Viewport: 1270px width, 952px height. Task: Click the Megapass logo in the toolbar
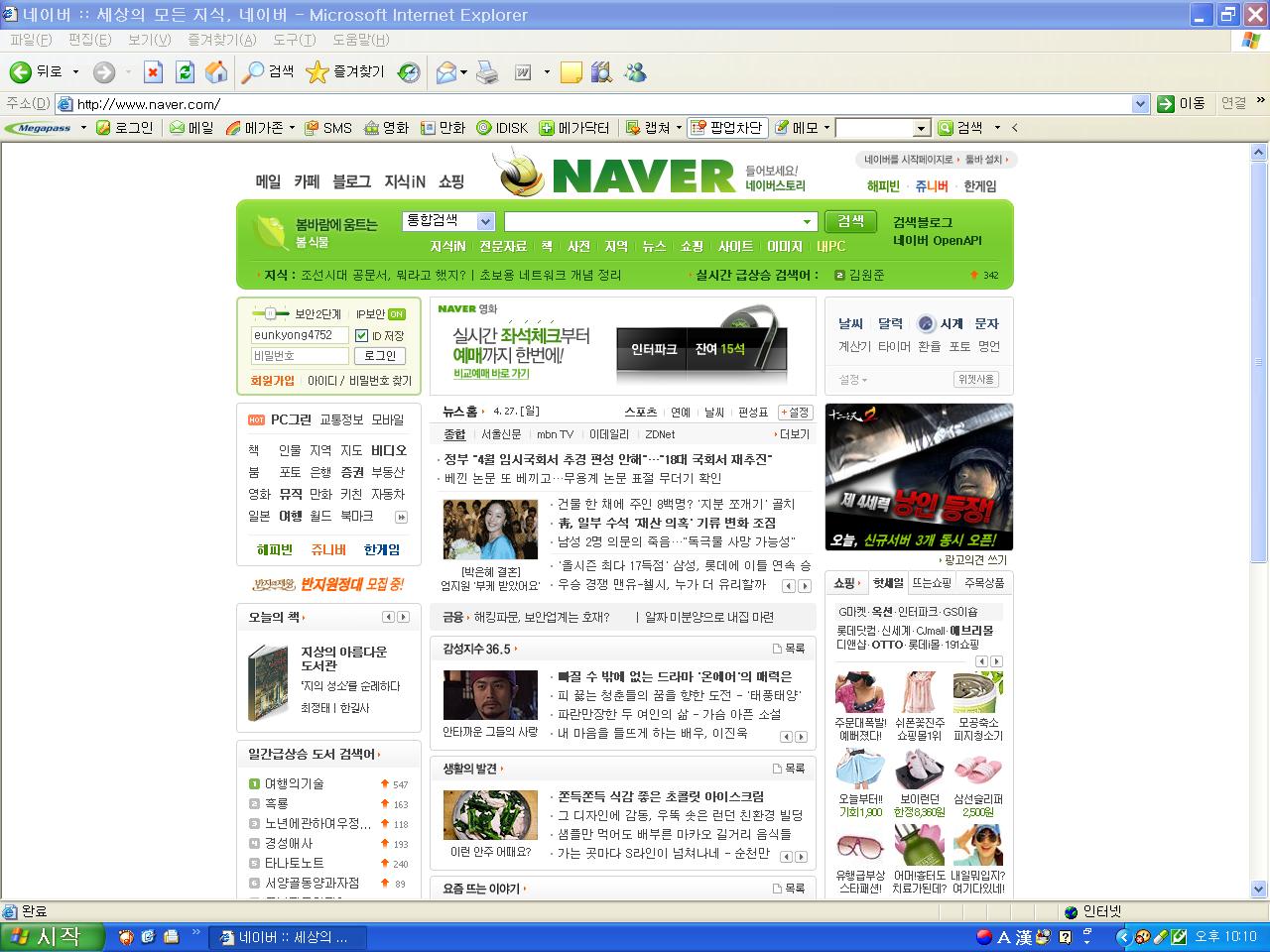point(45,128)
